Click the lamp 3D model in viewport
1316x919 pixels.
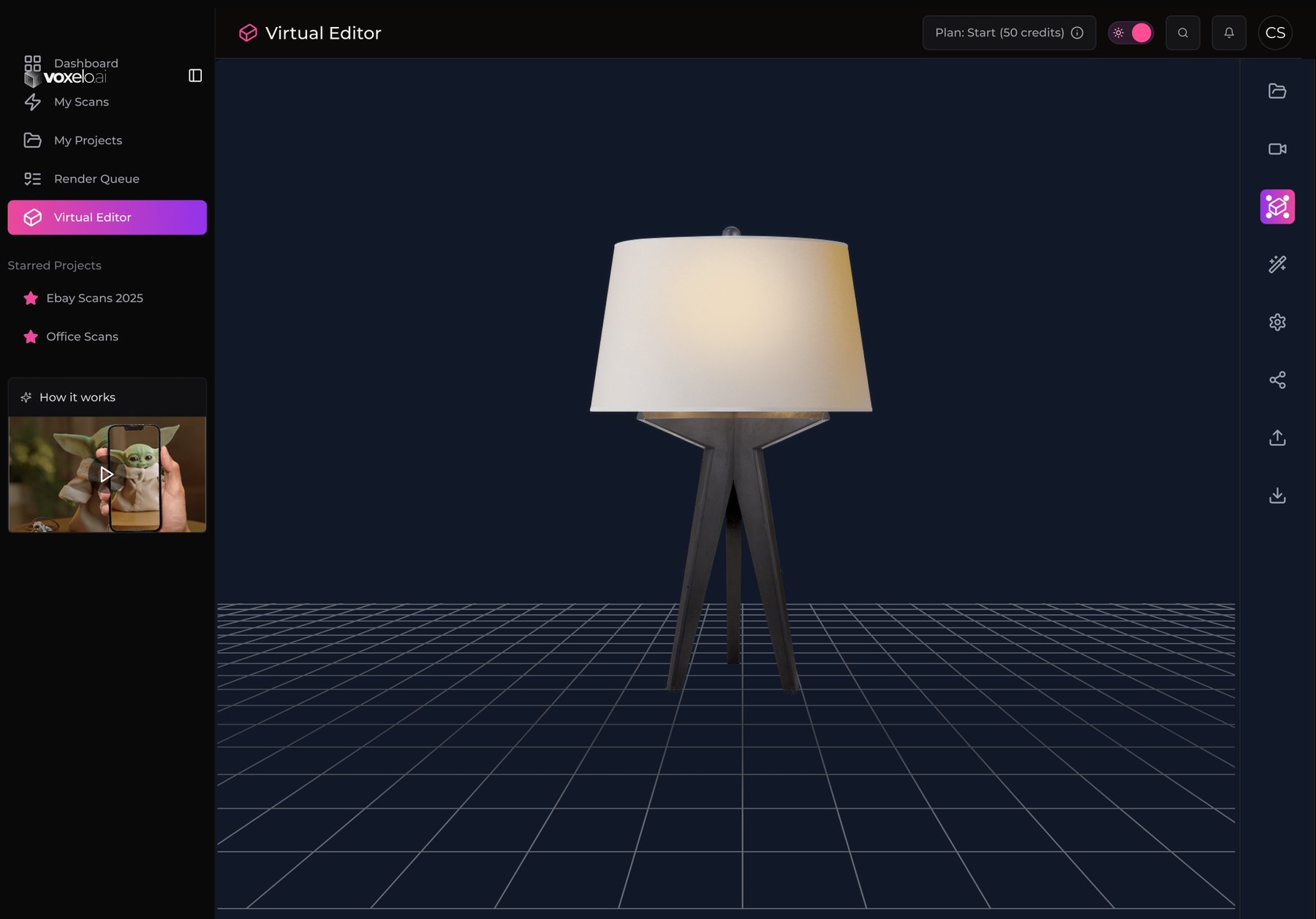pyautogui.click(x=731, y=459)
